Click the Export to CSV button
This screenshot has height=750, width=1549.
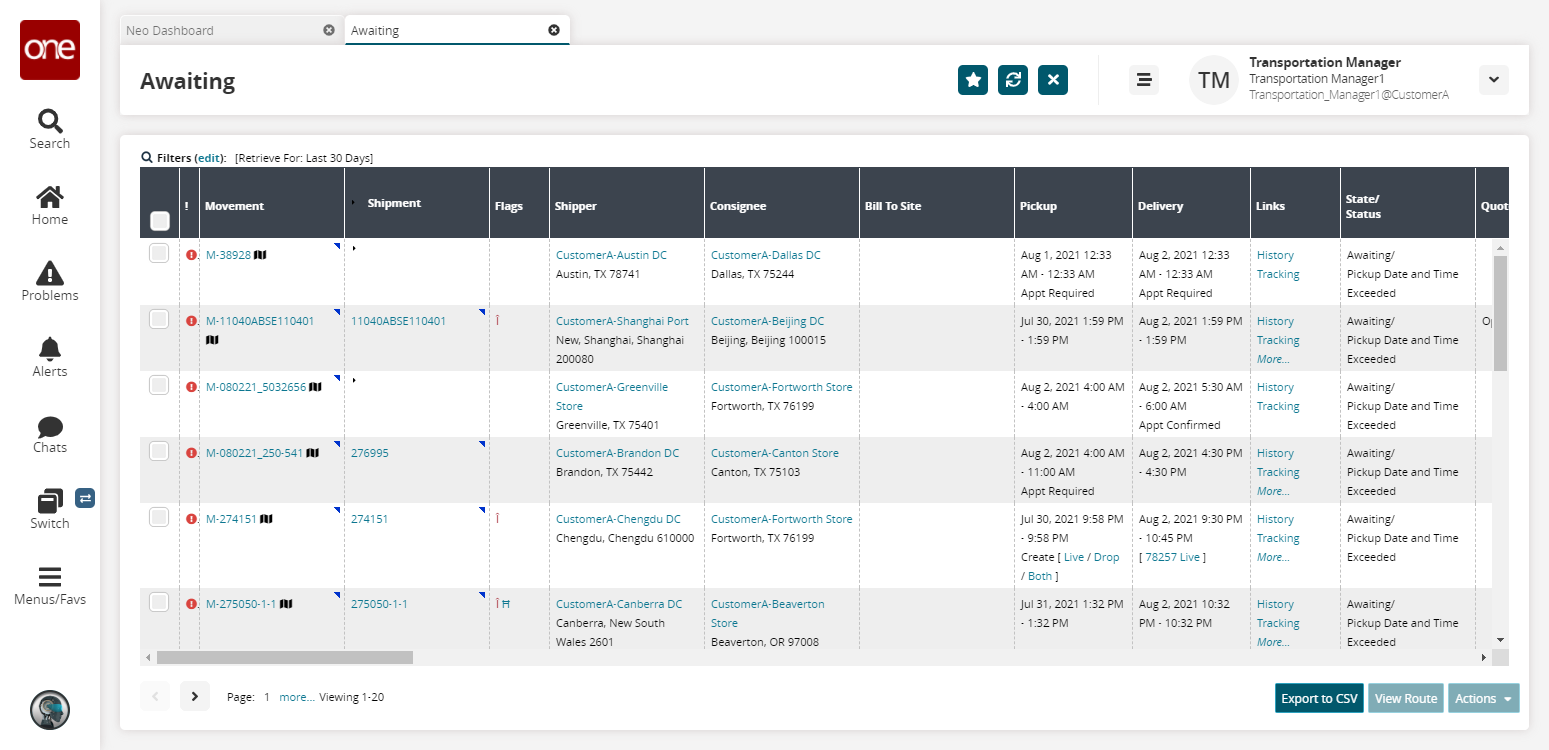(1319, 699)
